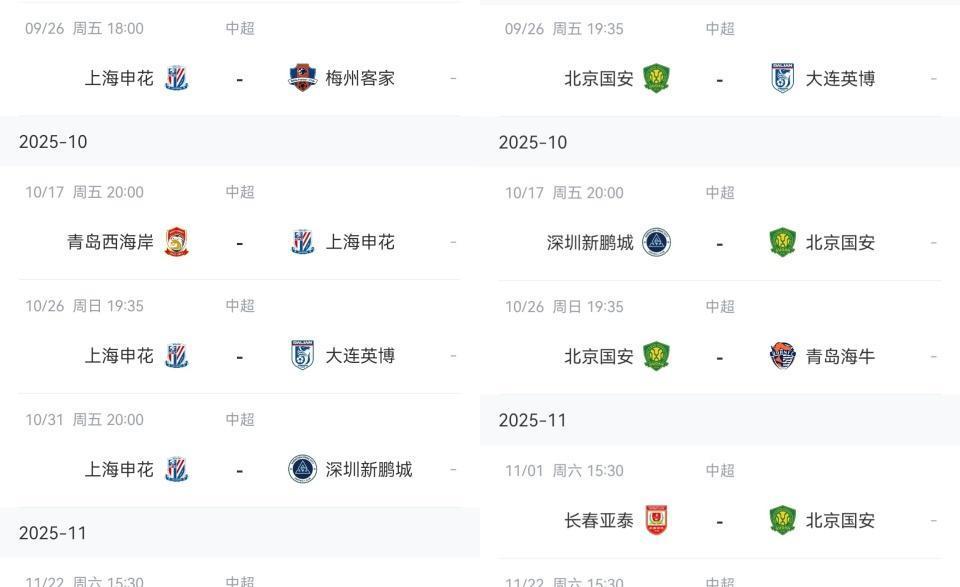960x587 pixels.
Task: Click 中超 label of the 09/26 18:00 match
Action: click(x=240, y=29)
